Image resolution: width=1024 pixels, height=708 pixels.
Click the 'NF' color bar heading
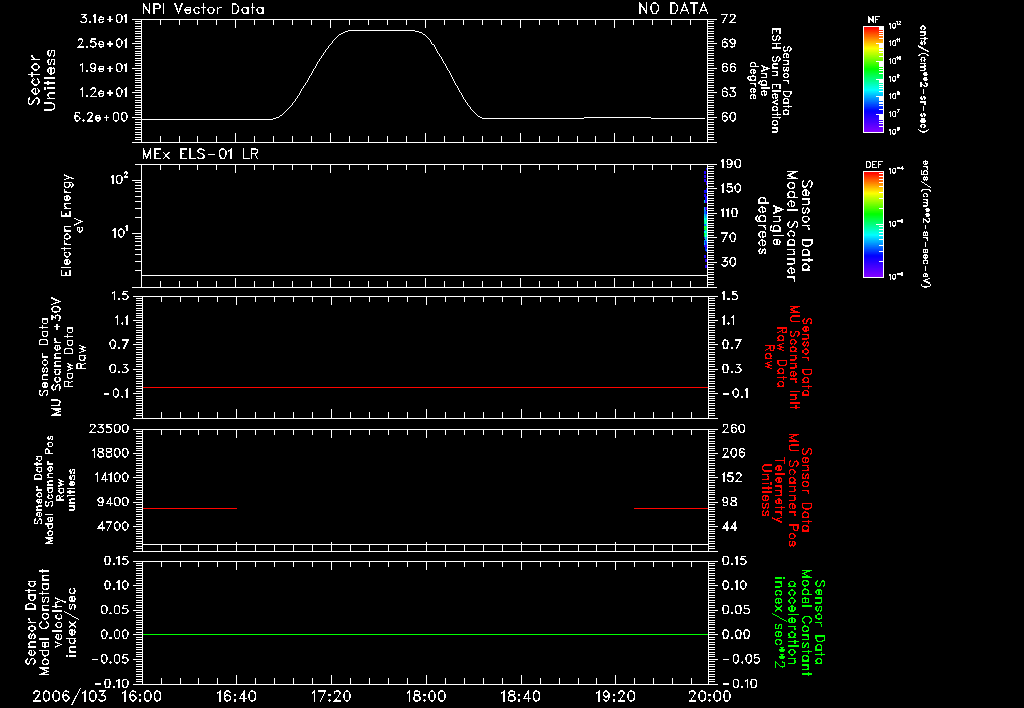pyautogui.click(x=873, y=20)
